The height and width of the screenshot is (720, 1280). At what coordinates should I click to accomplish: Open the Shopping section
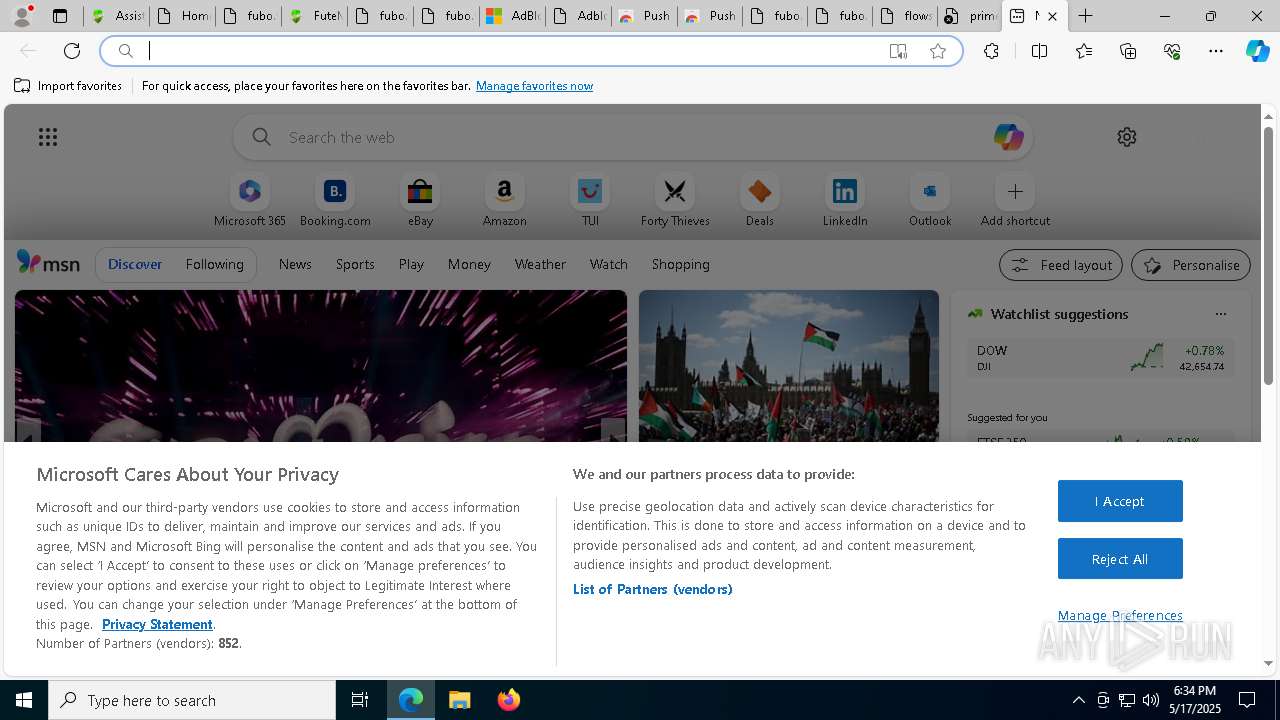(x=681, y=264)
